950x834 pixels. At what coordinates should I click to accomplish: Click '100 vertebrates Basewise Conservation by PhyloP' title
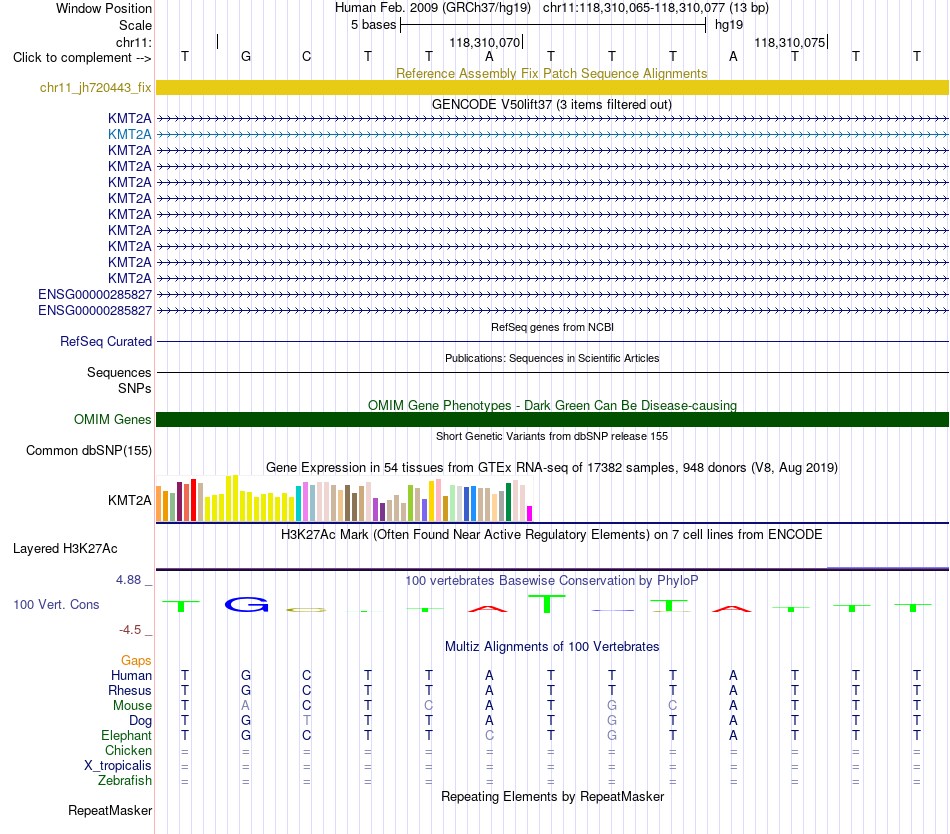(x=552, y=580)
